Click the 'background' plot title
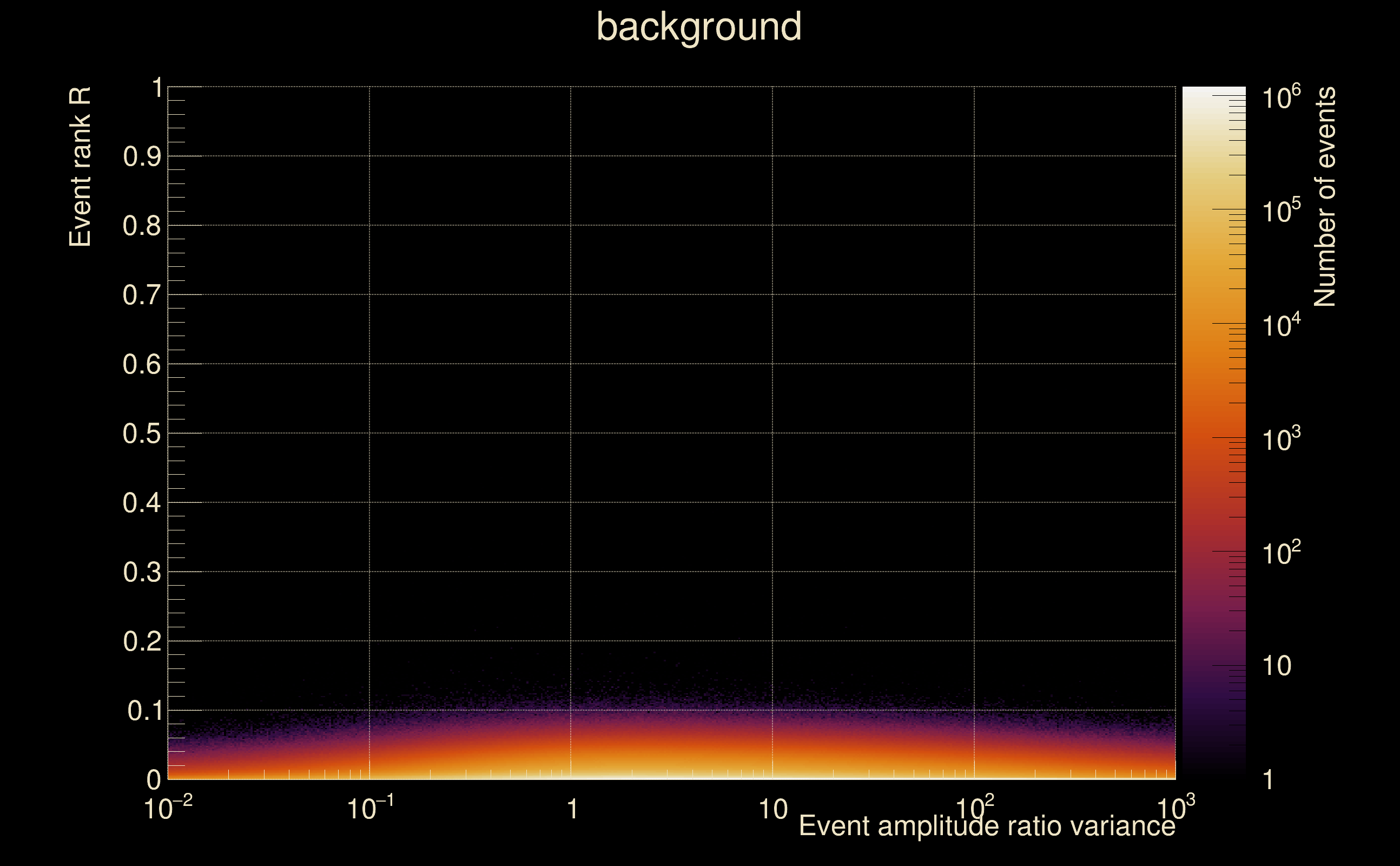Image resolution: width=1400 pixels, height=866 pixels. click(x=699, y=27)
